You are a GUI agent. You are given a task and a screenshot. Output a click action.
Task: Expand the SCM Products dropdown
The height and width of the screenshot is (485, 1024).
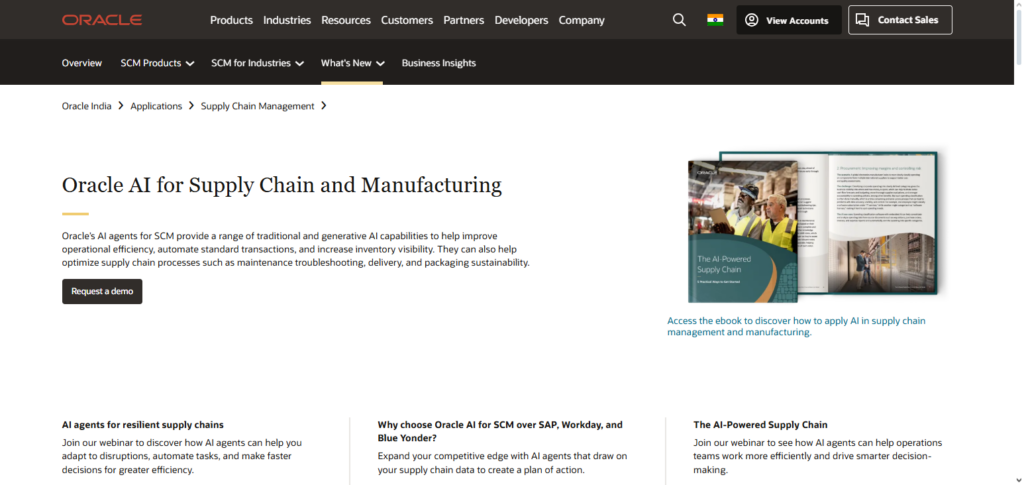pyautogui.click(x=189, y=63)
